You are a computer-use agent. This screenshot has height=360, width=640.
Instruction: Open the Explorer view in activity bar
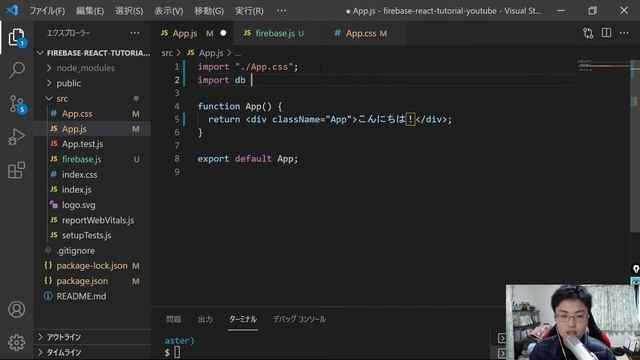pos(17,38)
